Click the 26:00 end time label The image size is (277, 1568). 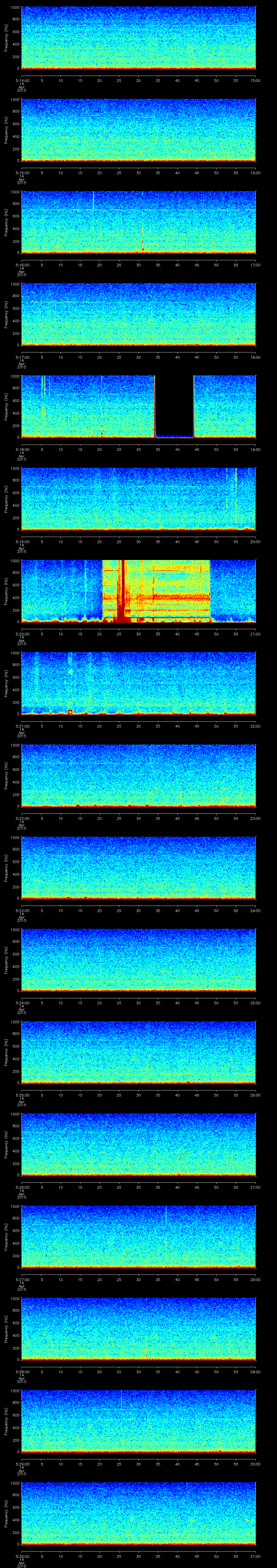[x=256, y=1095]
